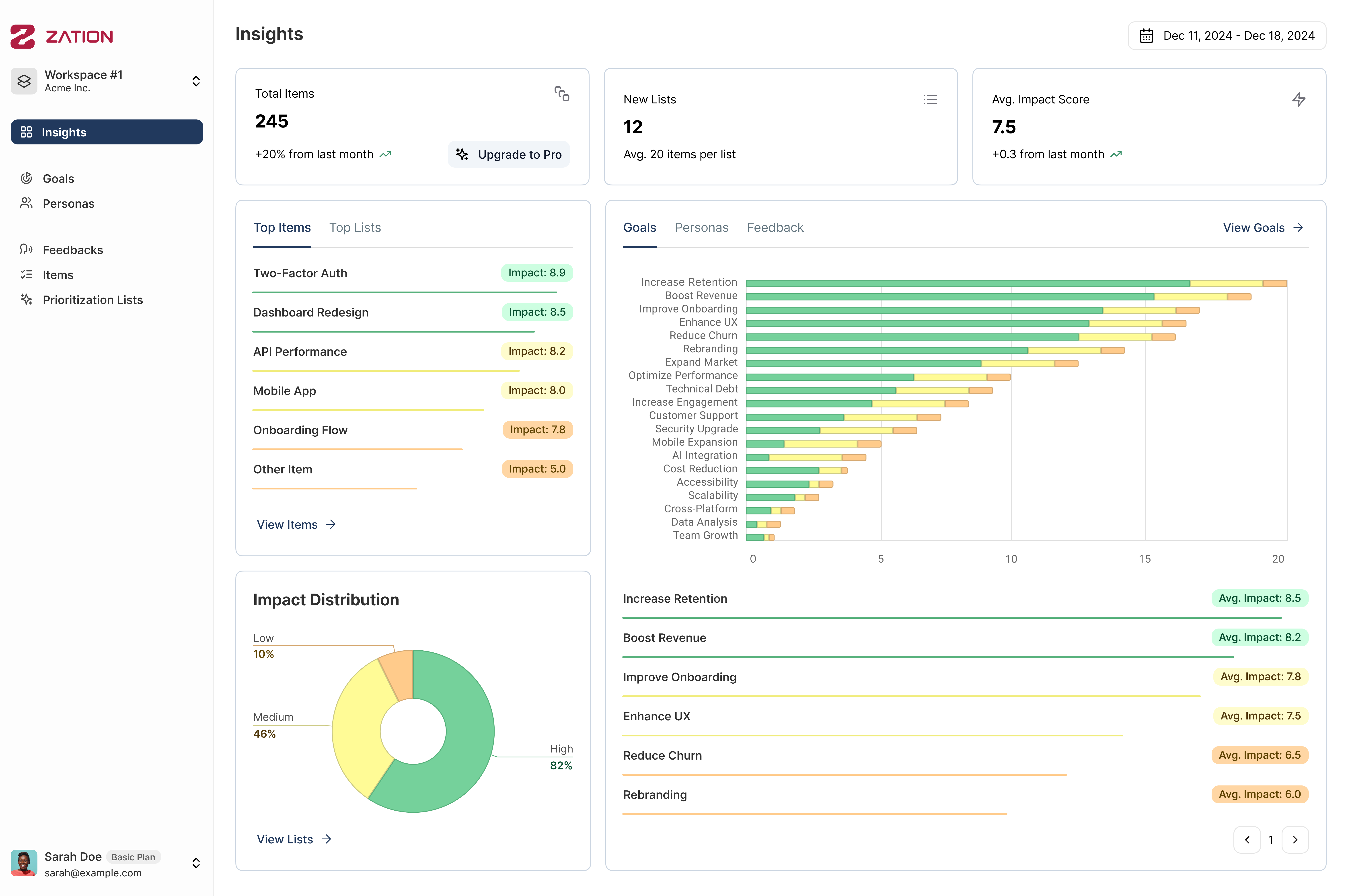1348x896 pixels.
Task: Click the Feedbacks ear icon in sidebar
Action: (x=26, y=250)
